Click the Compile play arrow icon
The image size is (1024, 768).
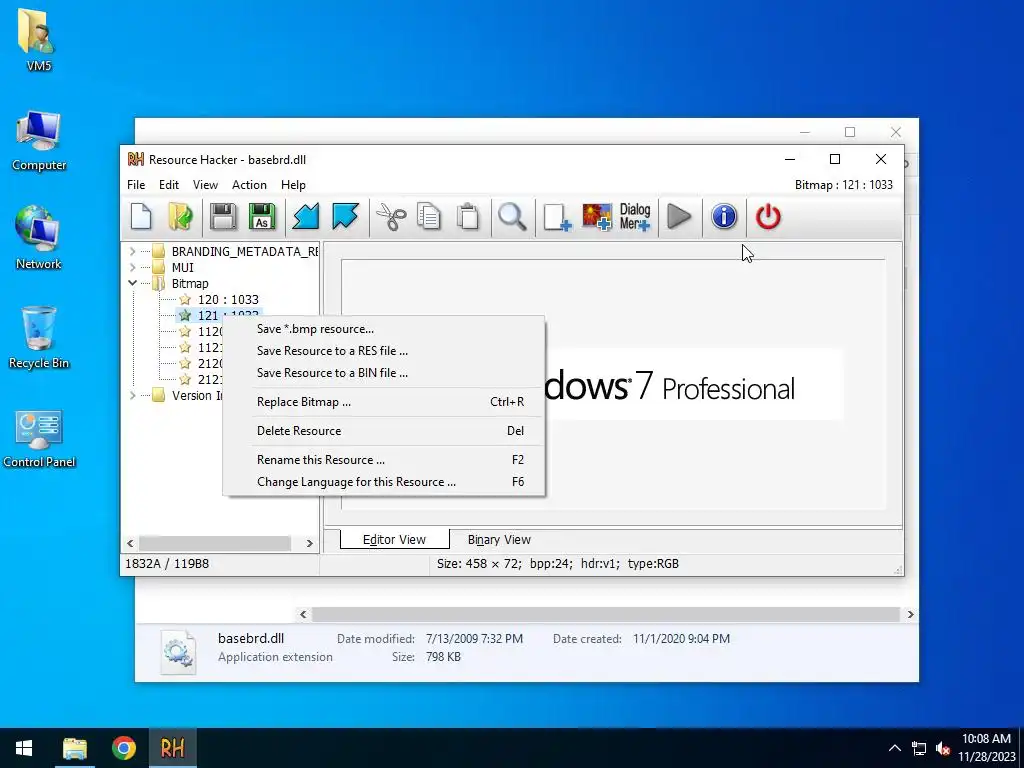click(x=679, y=217)
